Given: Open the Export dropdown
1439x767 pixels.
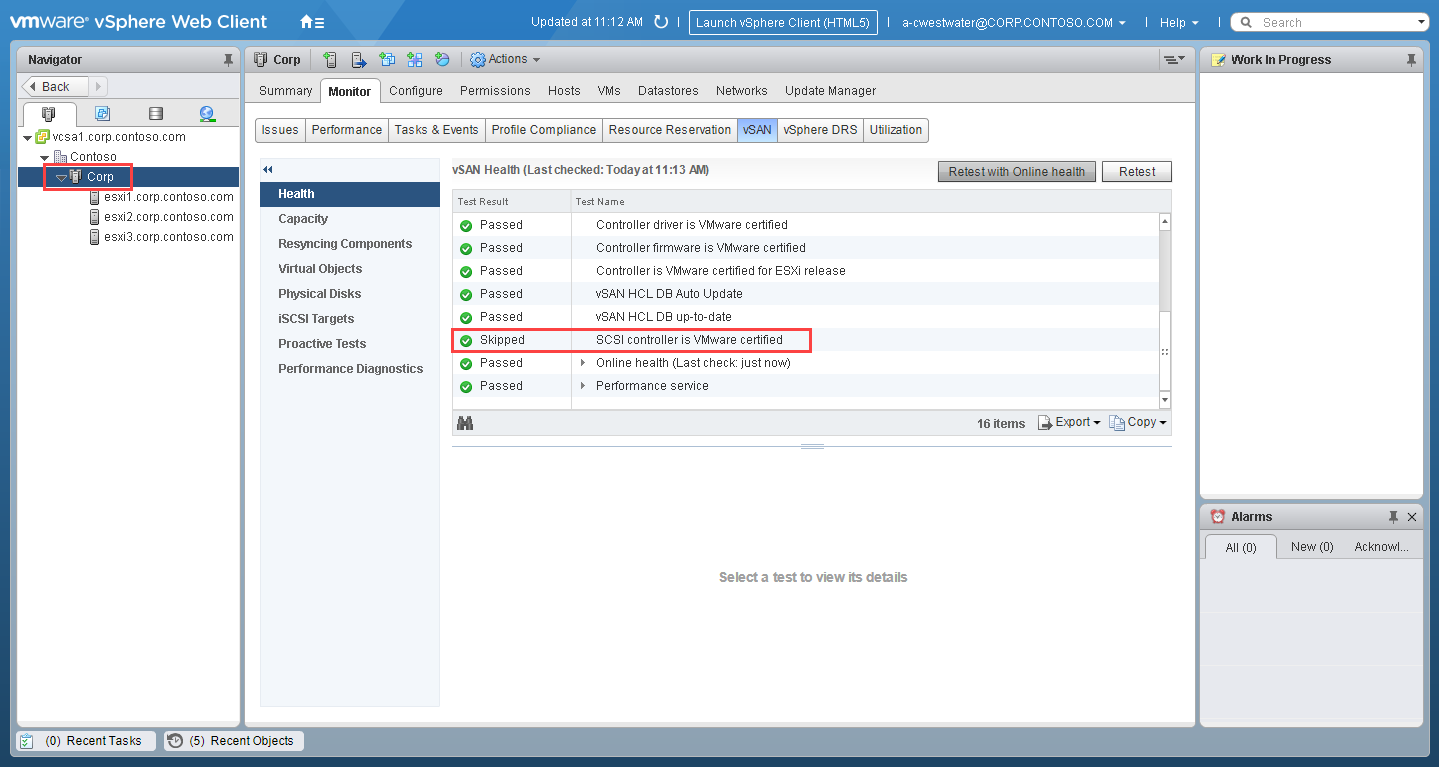Looking at the screenshot, I should point(1069,423).
